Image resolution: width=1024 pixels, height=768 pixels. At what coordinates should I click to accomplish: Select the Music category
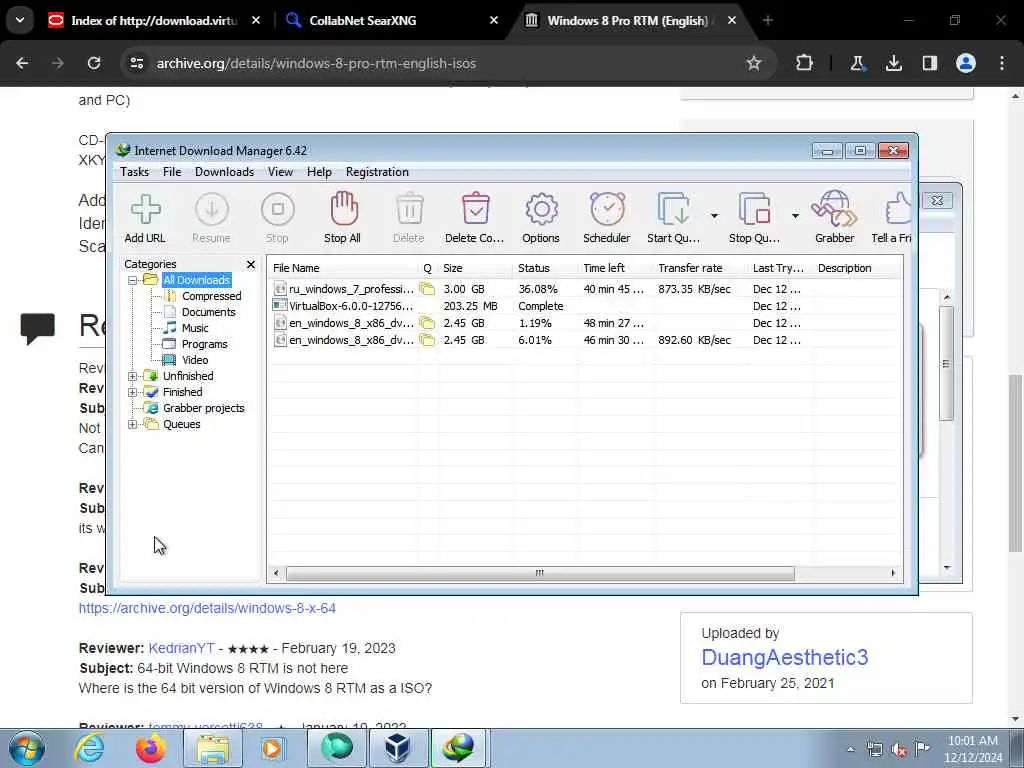point(195,328)
